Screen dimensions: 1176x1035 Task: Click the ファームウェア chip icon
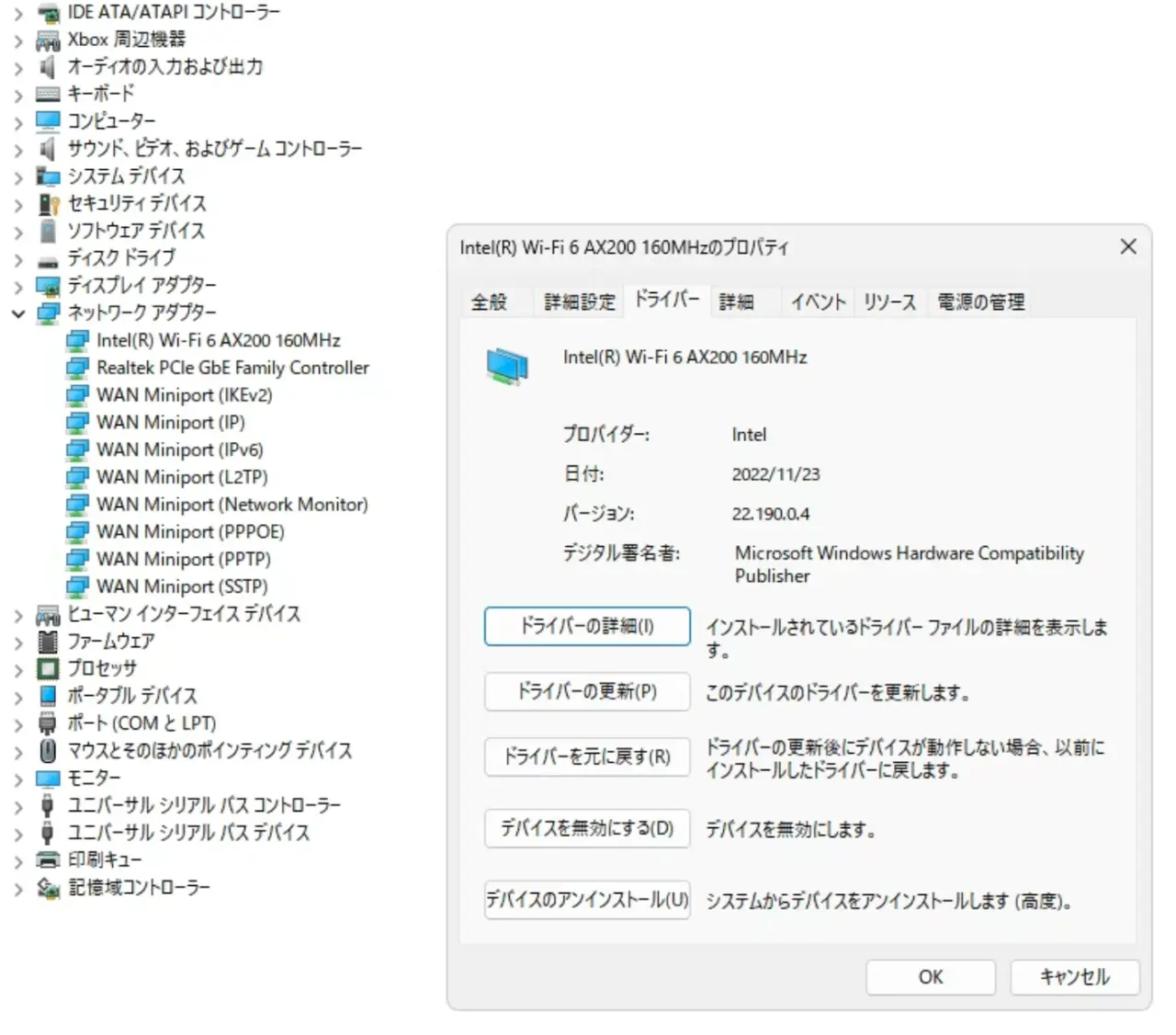[x=48, y=642]
